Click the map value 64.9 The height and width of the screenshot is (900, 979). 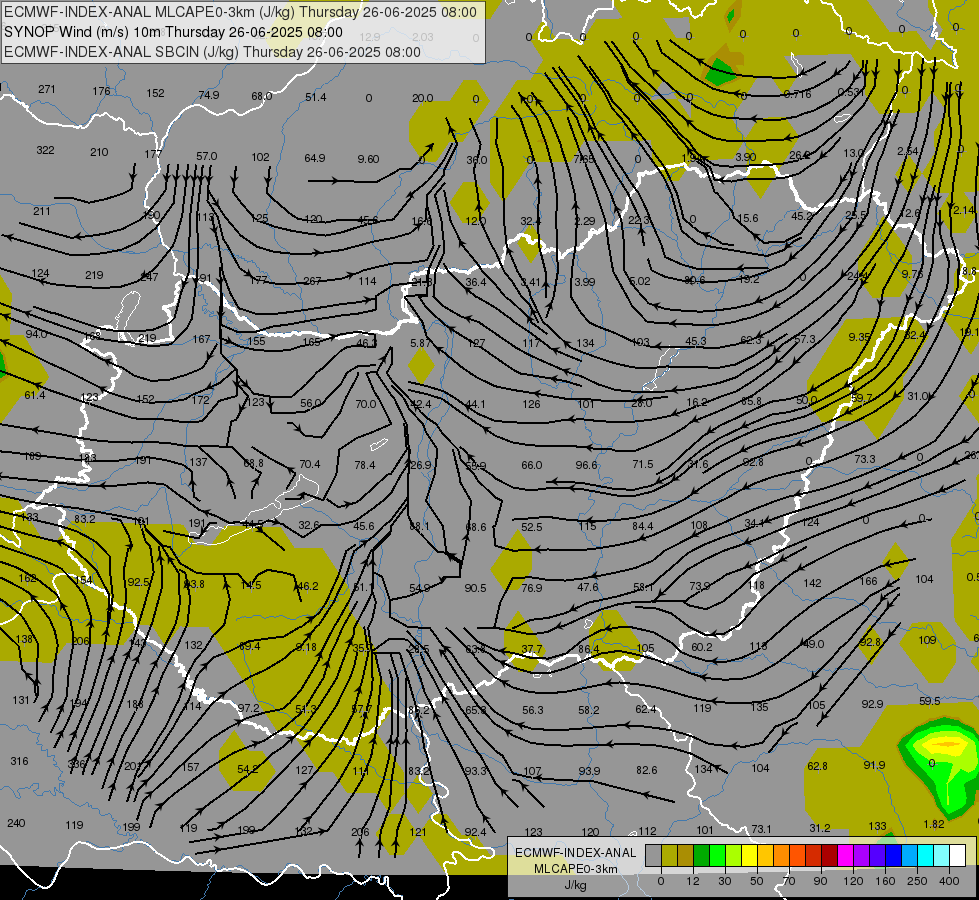tap(315, 159)
